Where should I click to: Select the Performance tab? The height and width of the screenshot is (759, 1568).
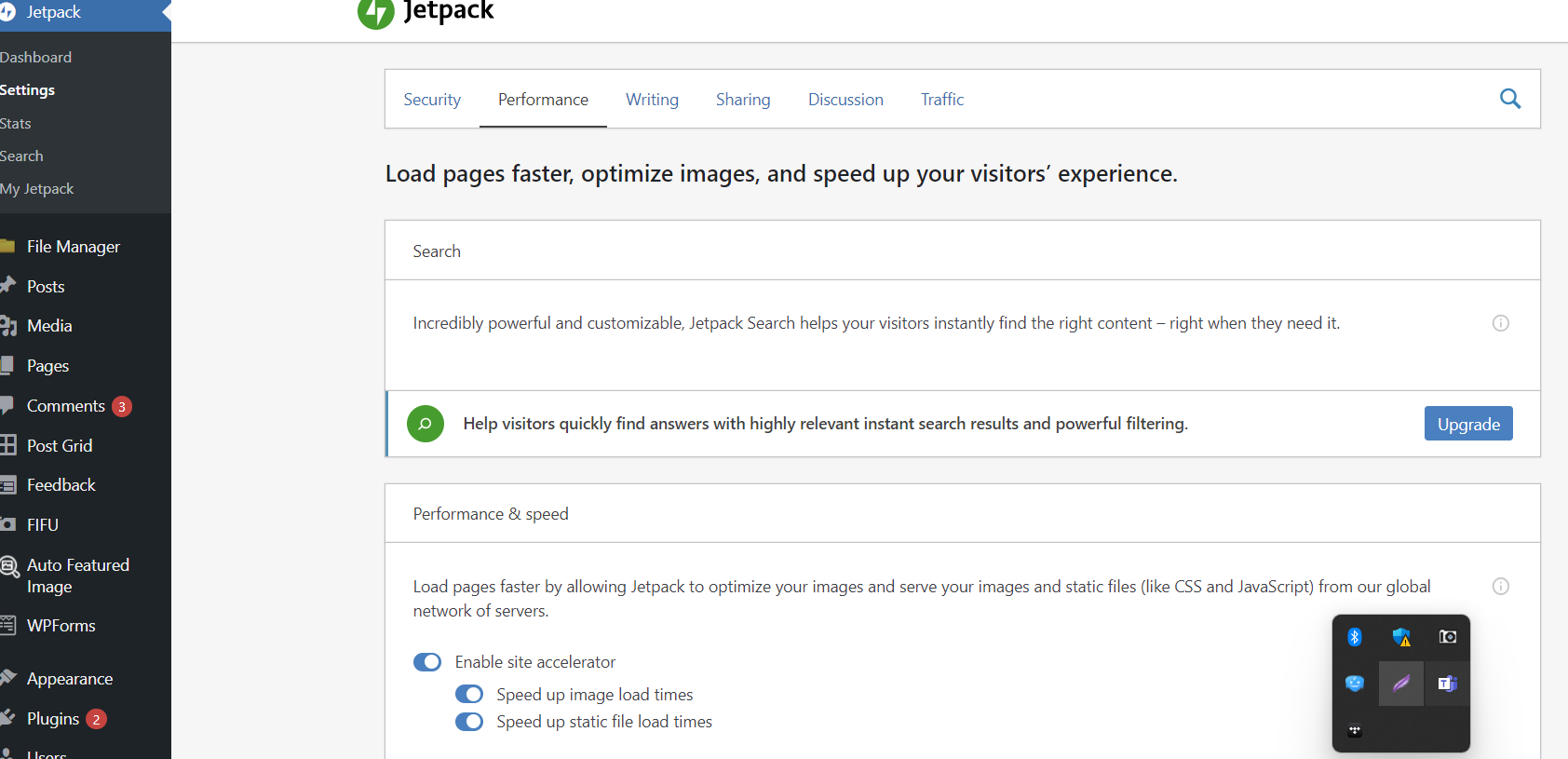tap(543, 100)
